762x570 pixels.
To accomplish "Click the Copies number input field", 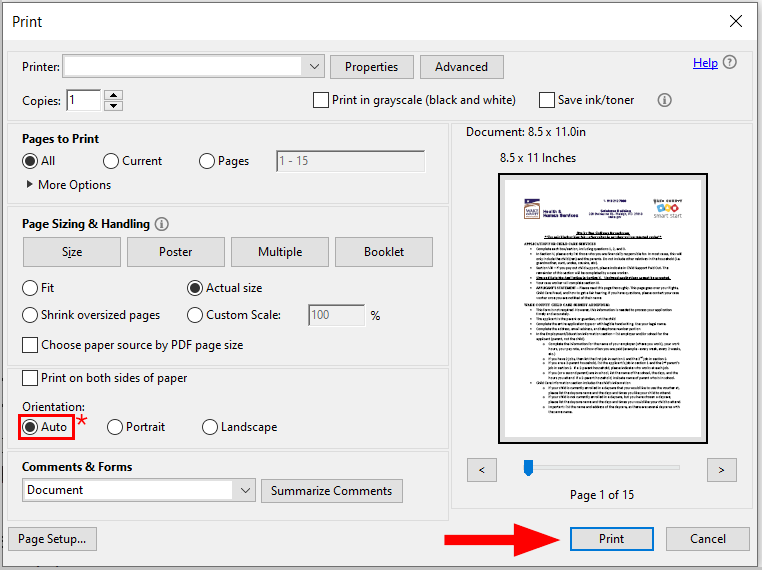I will (x=84, y=100).
